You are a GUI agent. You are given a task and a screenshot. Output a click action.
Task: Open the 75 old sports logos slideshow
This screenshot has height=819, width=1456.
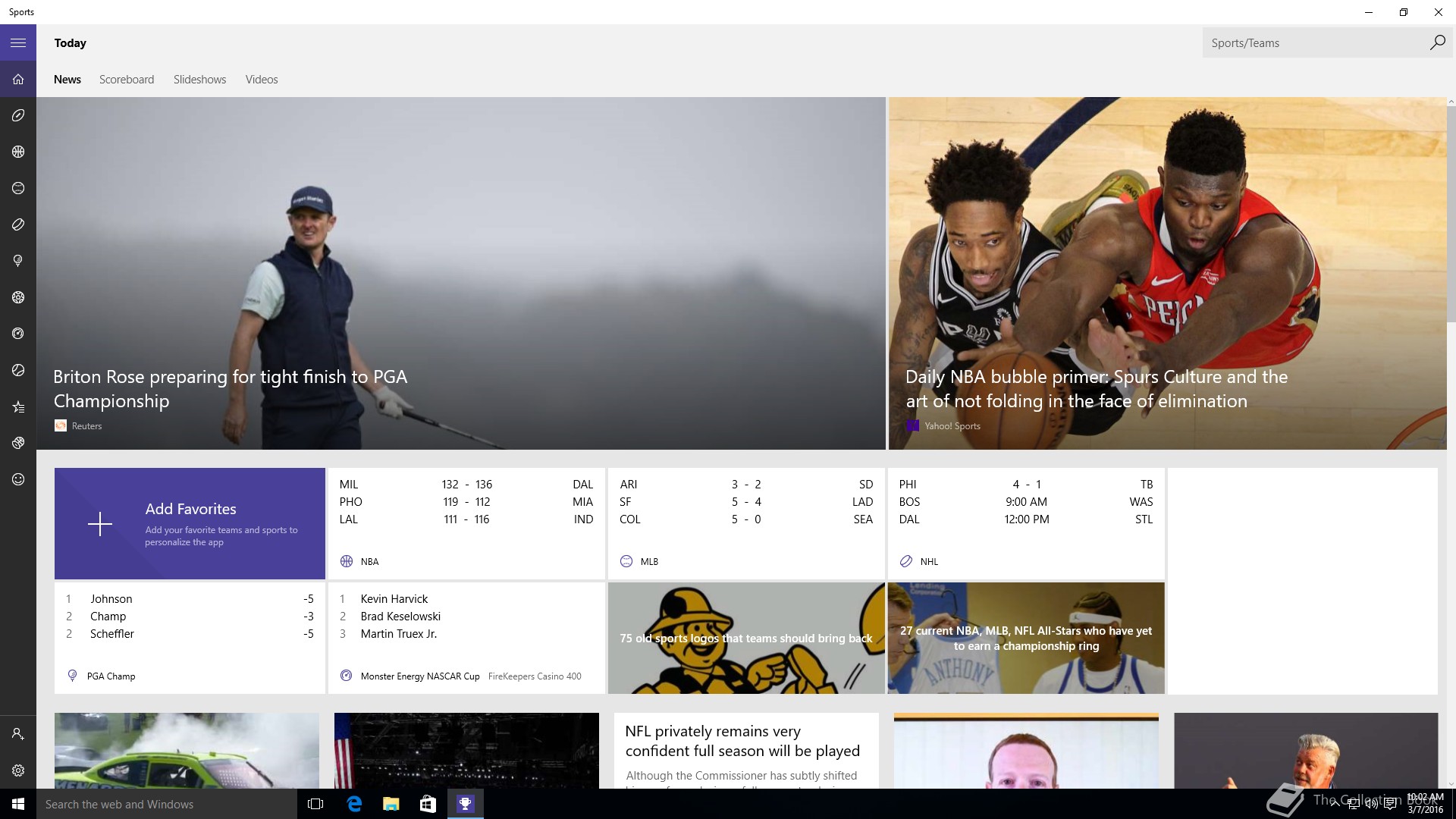(x=746, y=638)
